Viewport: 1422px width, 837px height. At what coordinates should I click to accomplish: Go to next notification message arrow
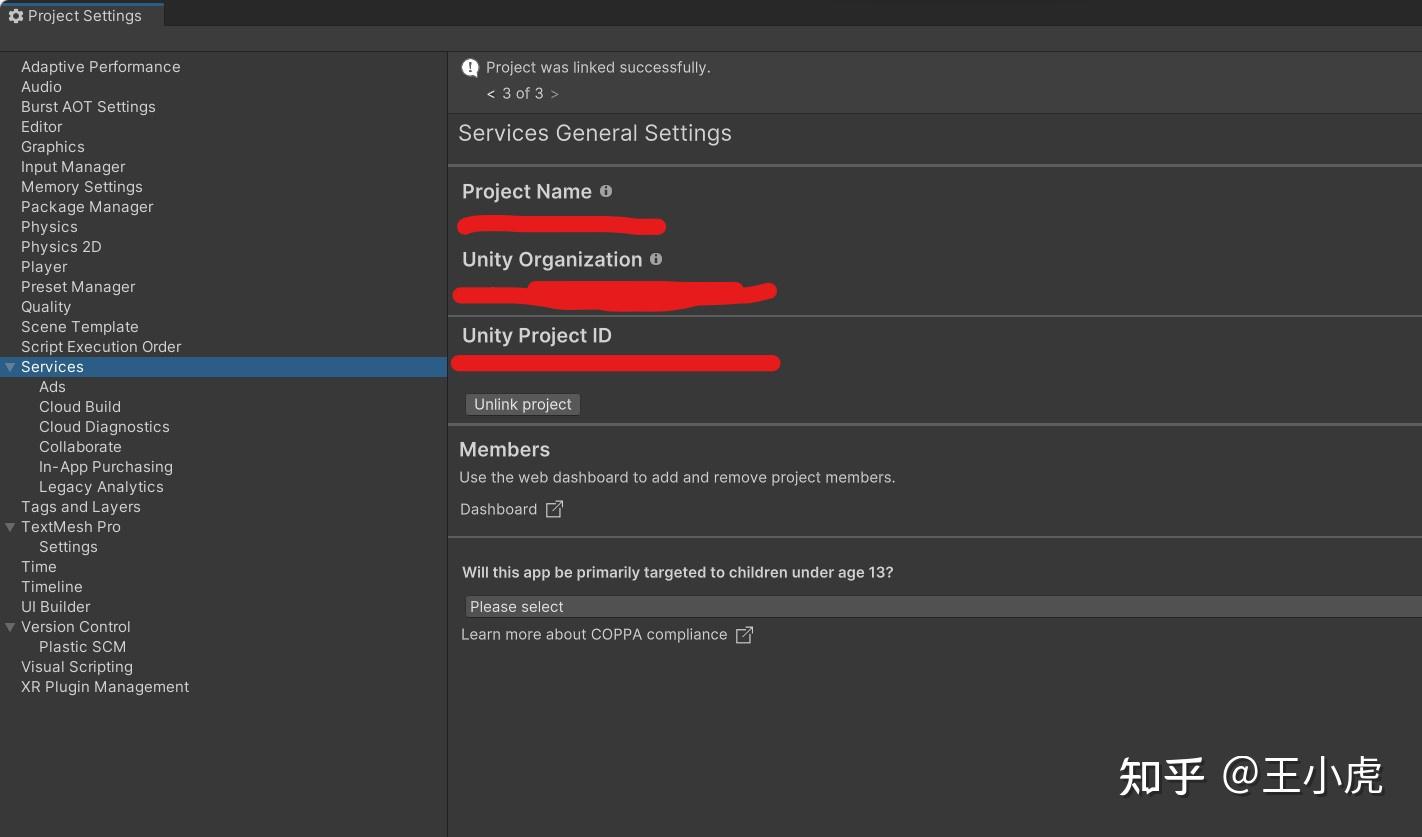pyautogui.click(x=555, y=94)
